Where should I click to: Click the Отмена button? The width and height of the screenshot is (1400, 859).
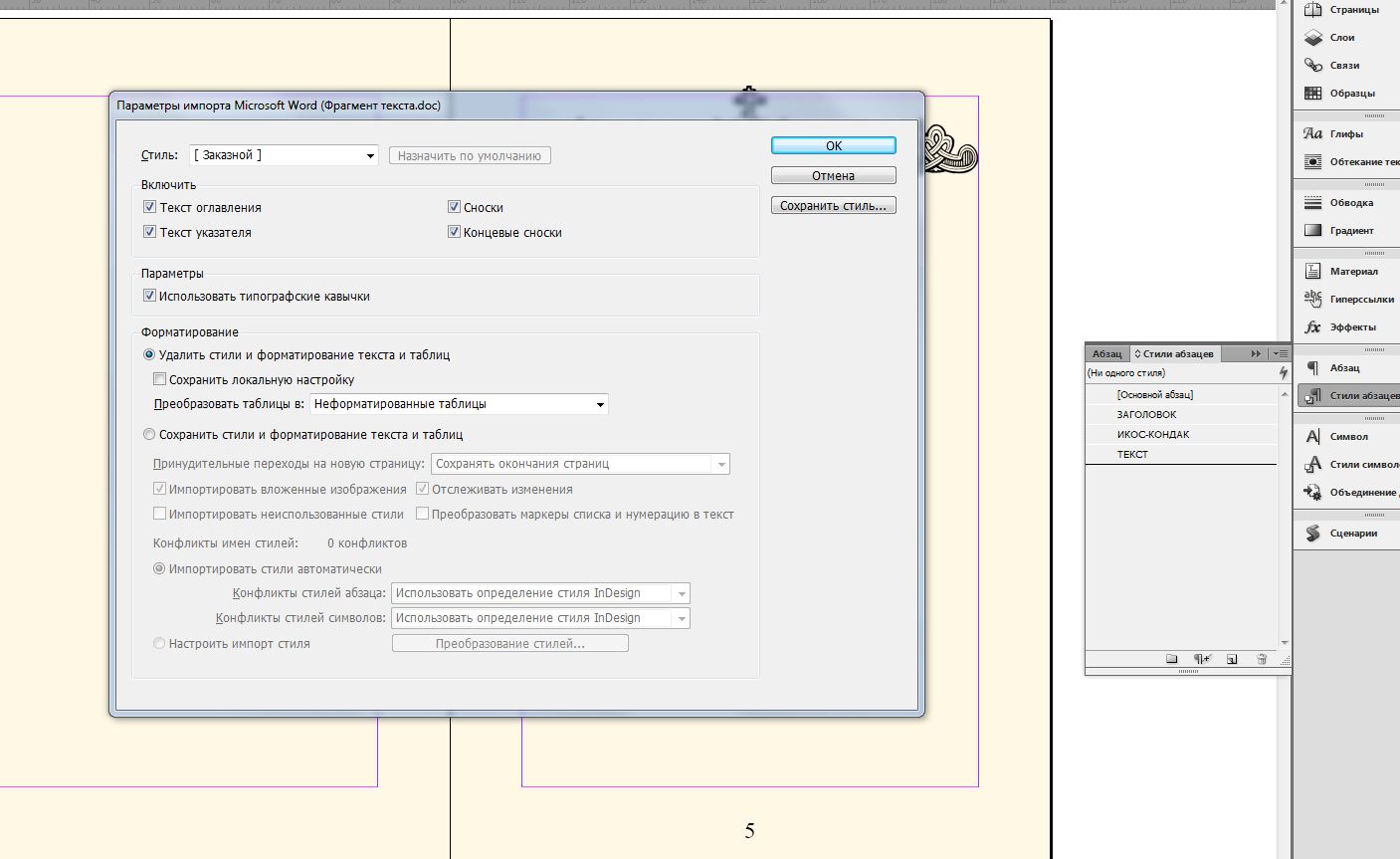click(x=834, y=175)
